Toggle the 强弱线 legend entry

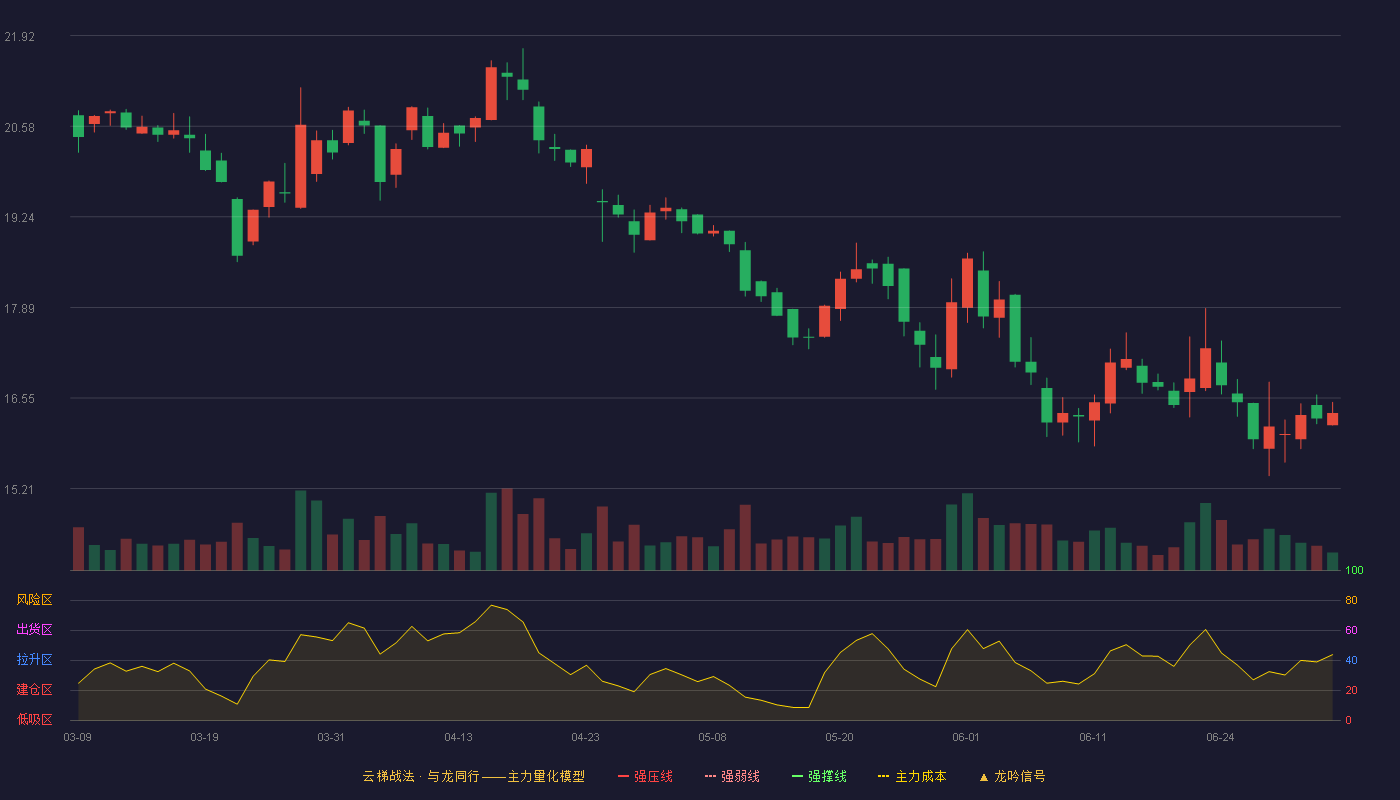(x=732, y=776)
